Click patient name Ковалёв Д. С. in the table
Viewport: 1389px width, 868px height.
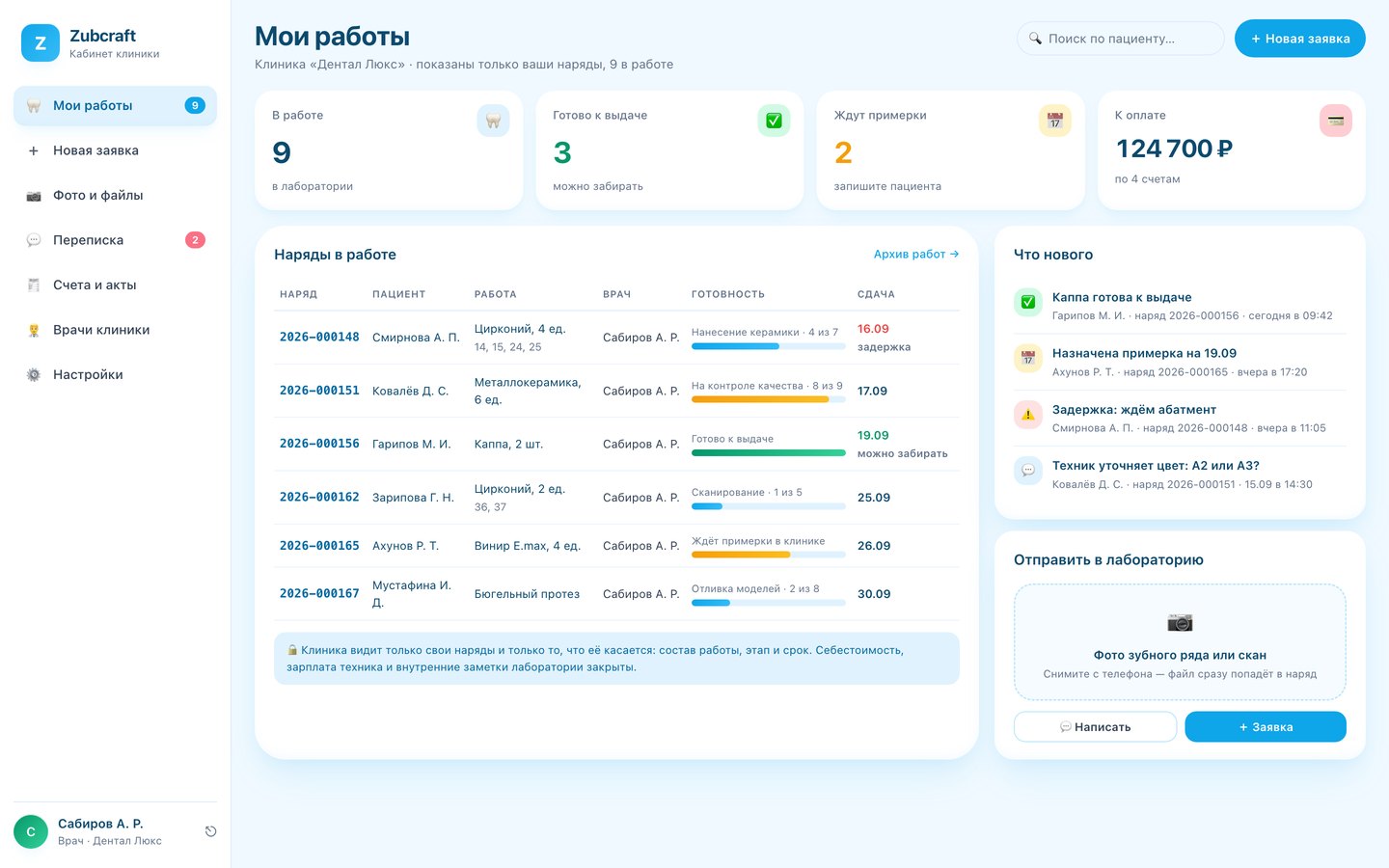point(411,391)
